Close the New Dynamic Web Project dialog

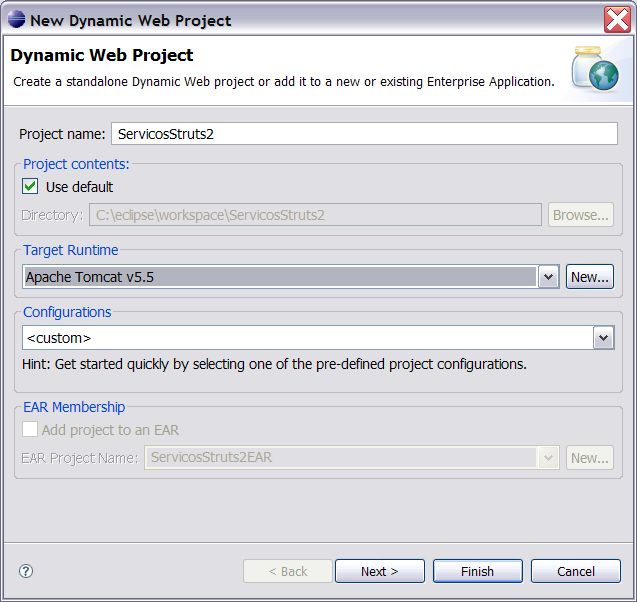point(617,19)
